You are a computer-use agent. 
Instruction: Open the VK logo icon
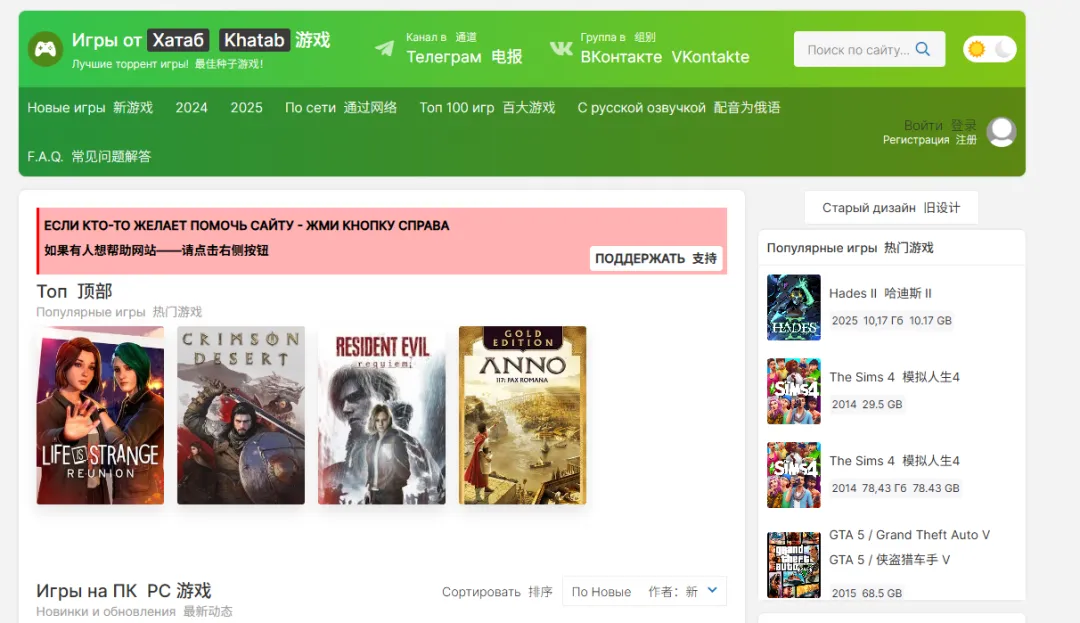tap(561, 48)
